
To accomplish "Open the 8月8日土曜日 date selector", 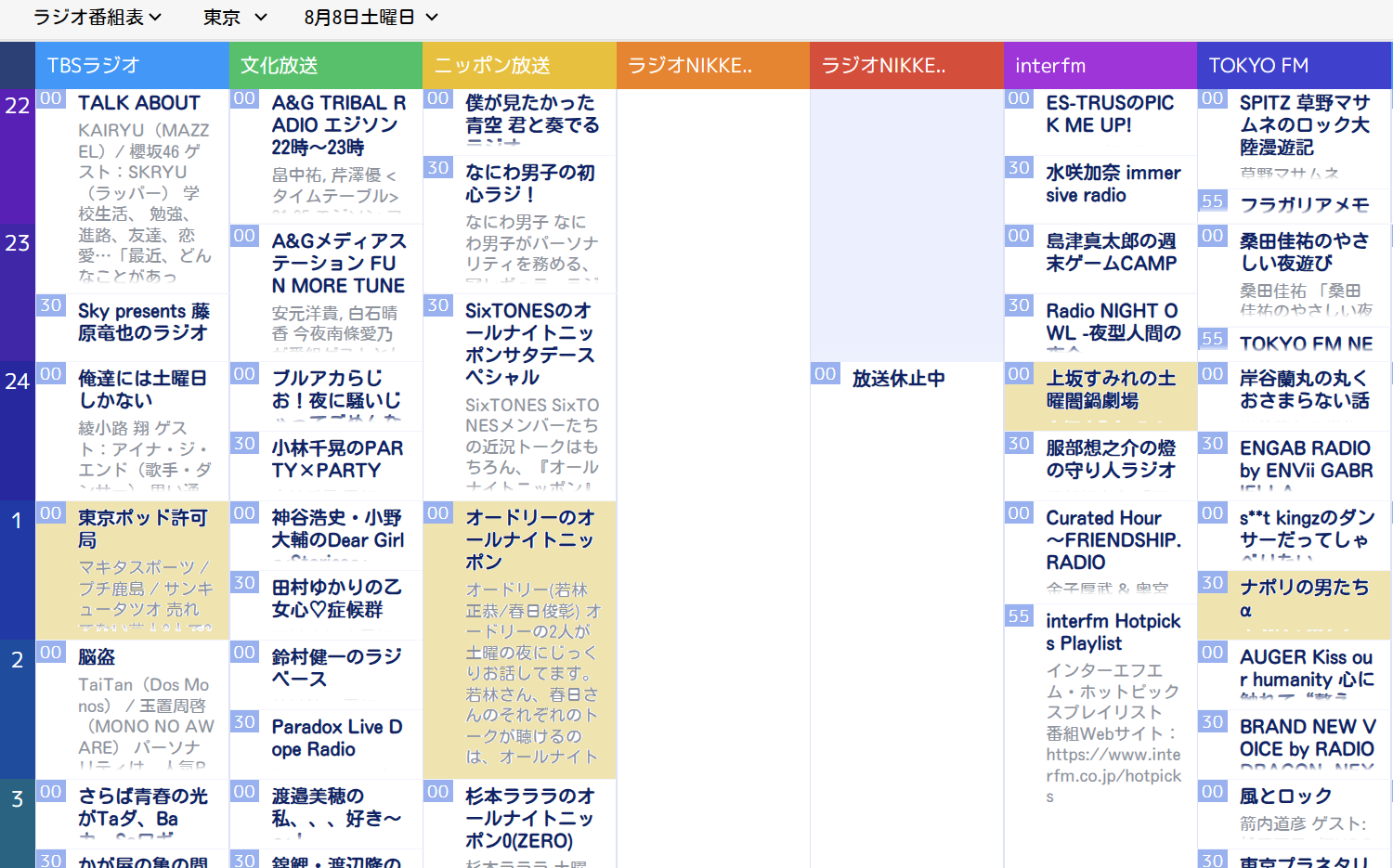I will pyautogui.click(x=371, y=18).
